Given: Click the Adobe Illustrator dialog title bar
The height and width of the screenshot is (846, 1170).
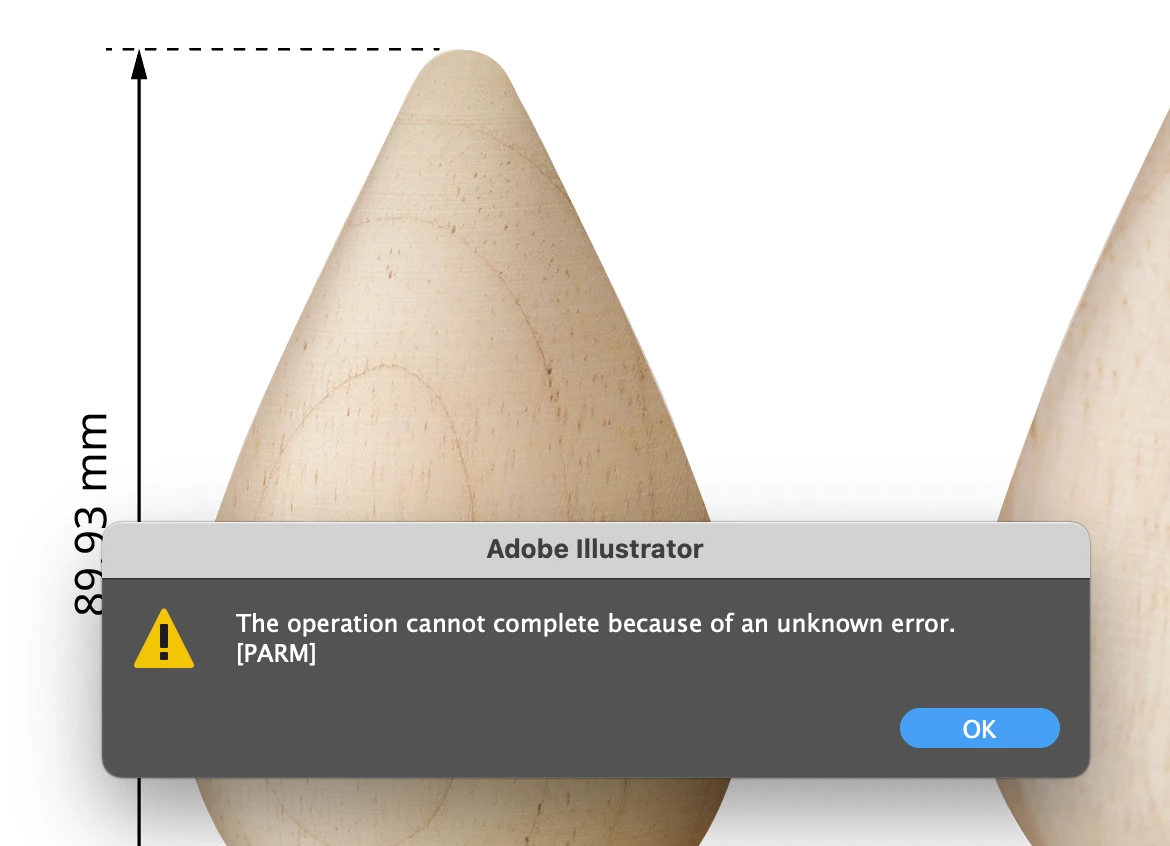Looking at the screenshot, I should click(x=595, y=550).
